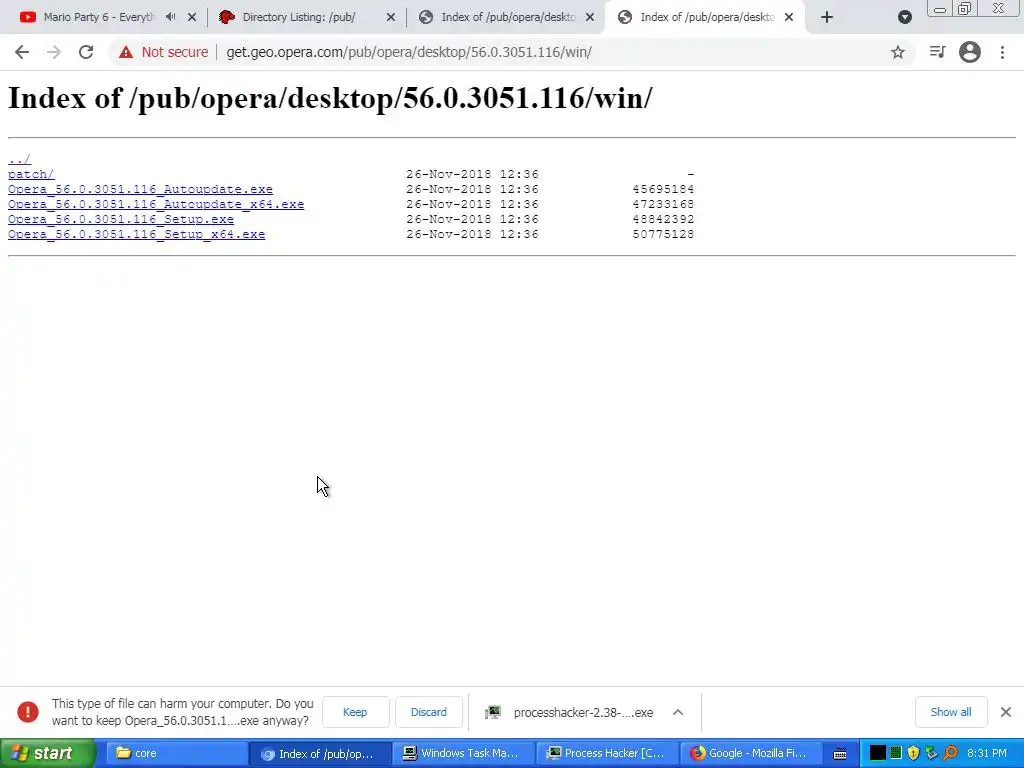Switch to Process Hacker window
The image size is (1024, 768).
click(x=607, y=753)
